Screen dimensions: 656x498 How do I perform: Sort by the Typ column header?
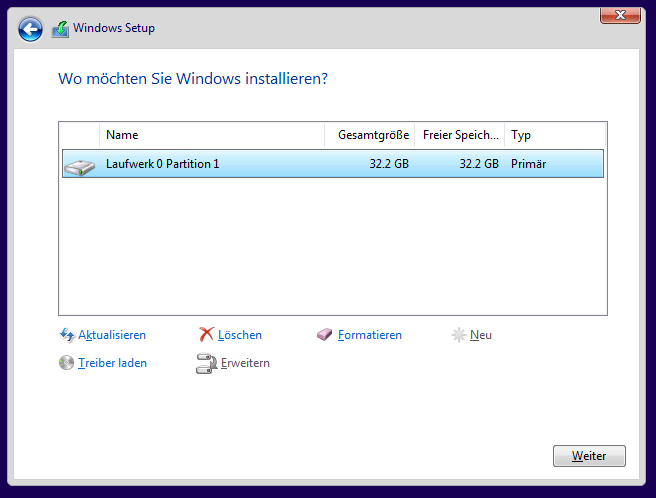click(555, 135)
